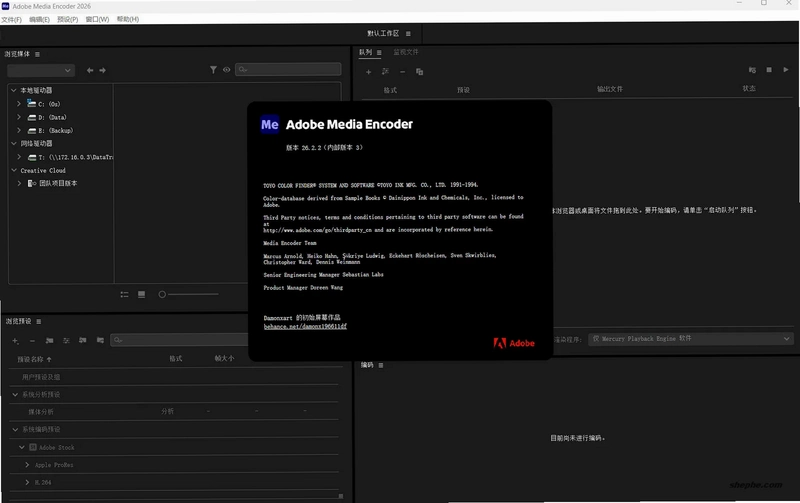Click the media browser search field
The width and height of the screenshot is (800, 503).
(x=288, y=69)
